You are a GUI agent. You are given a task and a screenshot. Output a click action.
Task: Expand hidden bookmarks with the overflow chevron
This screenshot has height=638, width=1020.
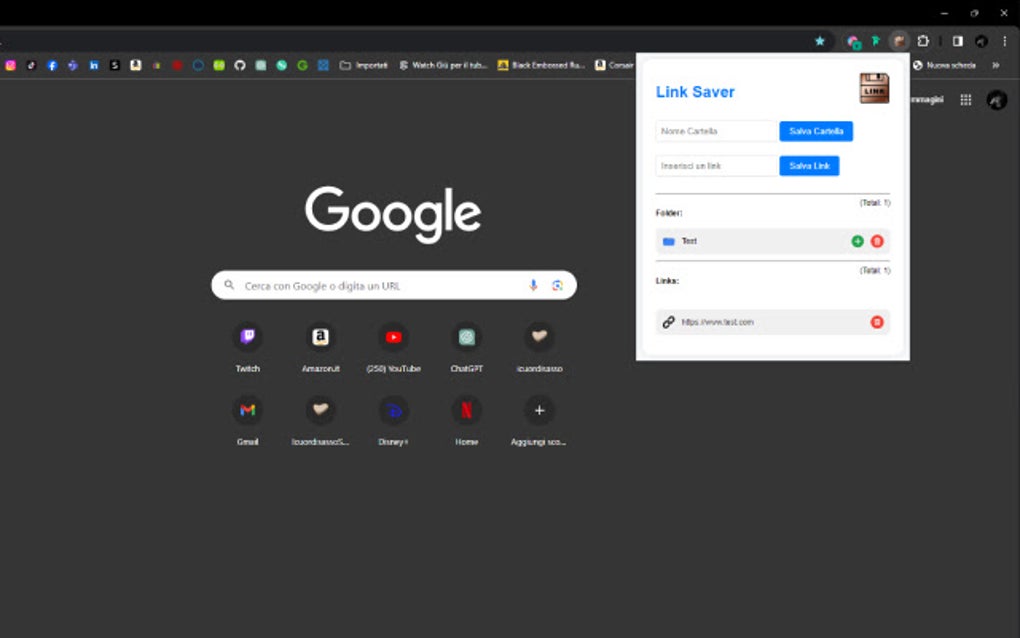point(995,64)
